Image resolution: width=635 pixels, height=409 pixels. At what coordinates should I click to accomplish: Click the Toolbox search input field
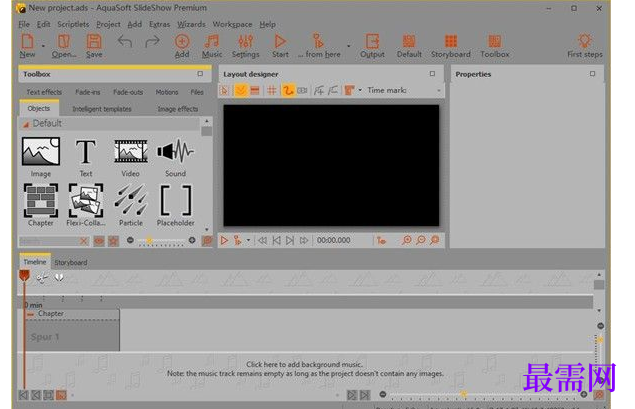[x=49, y=241]
